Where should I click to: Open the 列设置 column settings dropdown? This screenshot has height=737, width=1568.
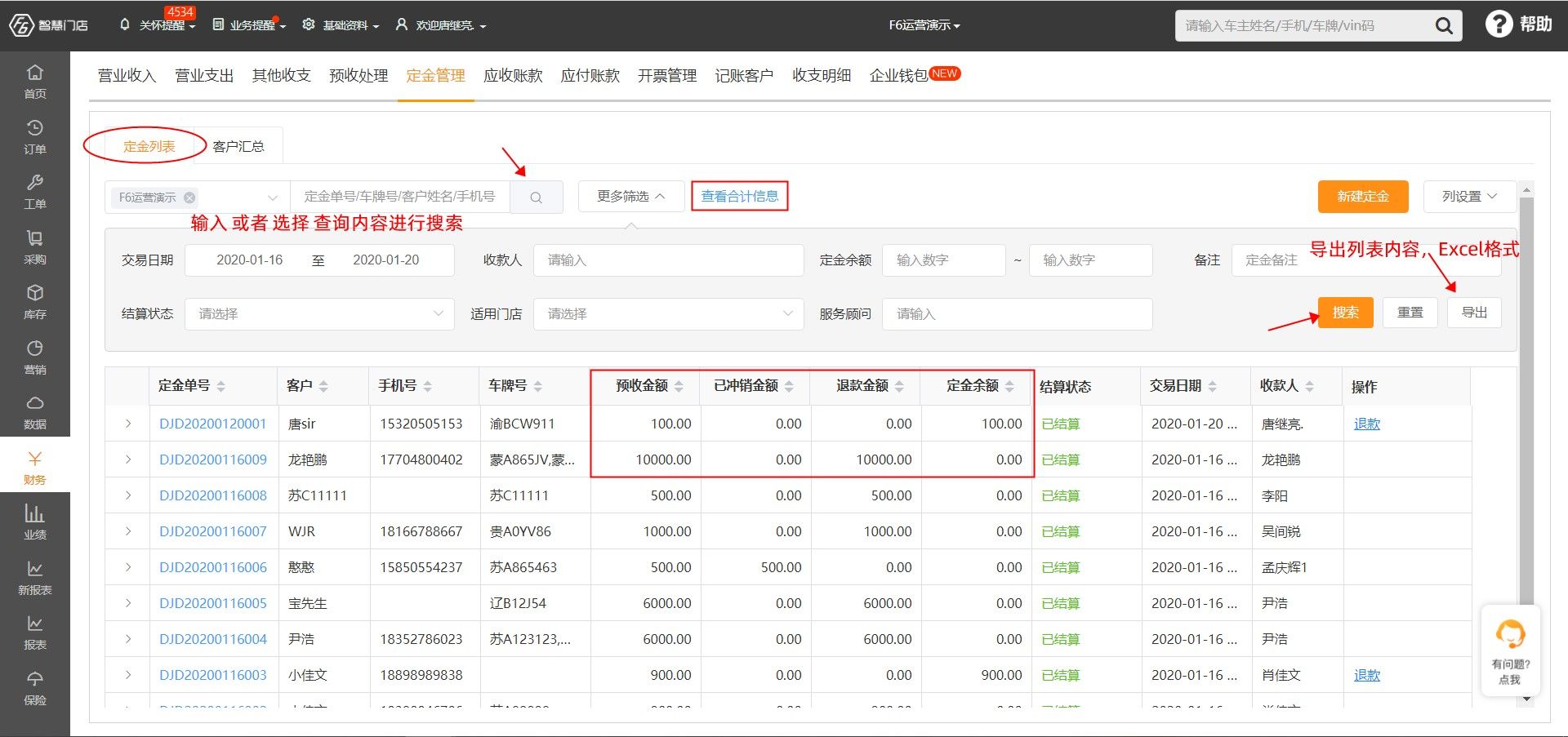coord(1469,197)
